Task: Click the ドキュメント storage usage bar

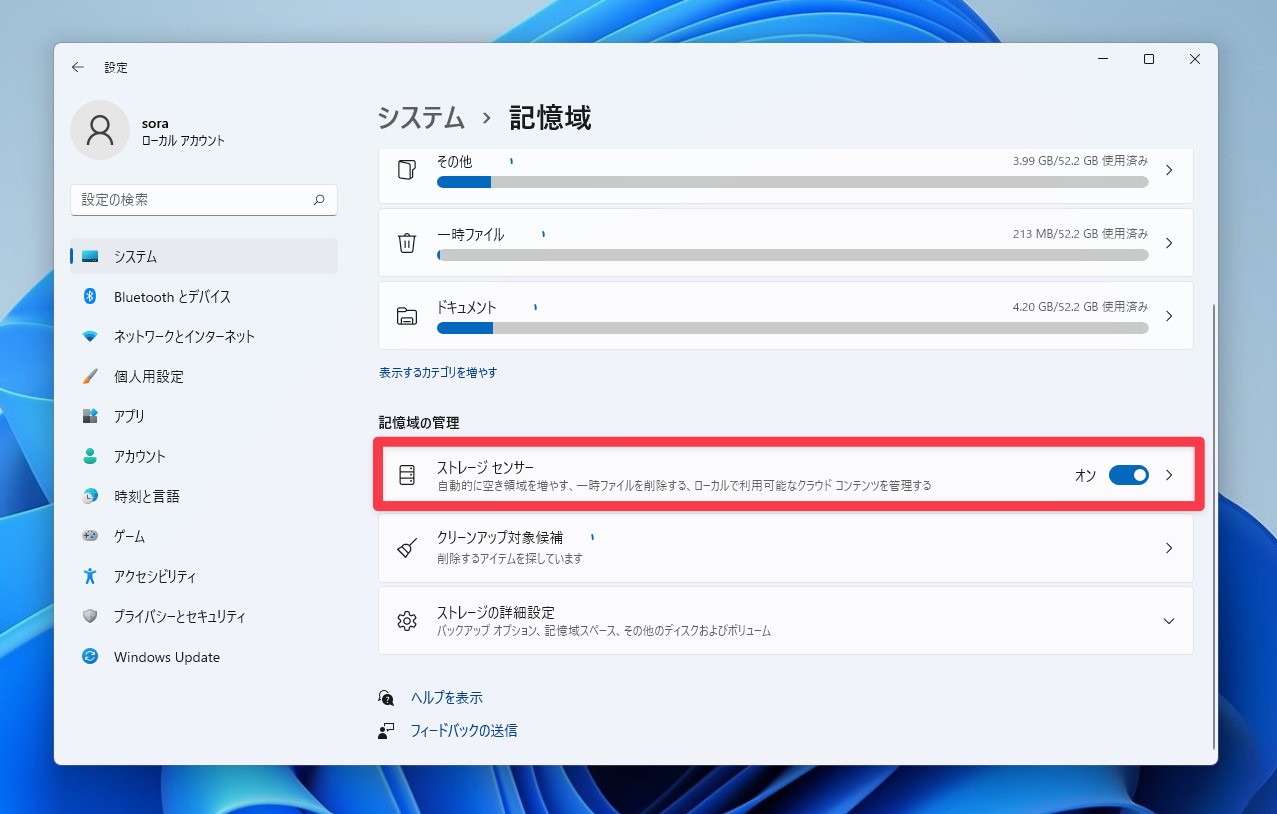Action: coord(792,328)
